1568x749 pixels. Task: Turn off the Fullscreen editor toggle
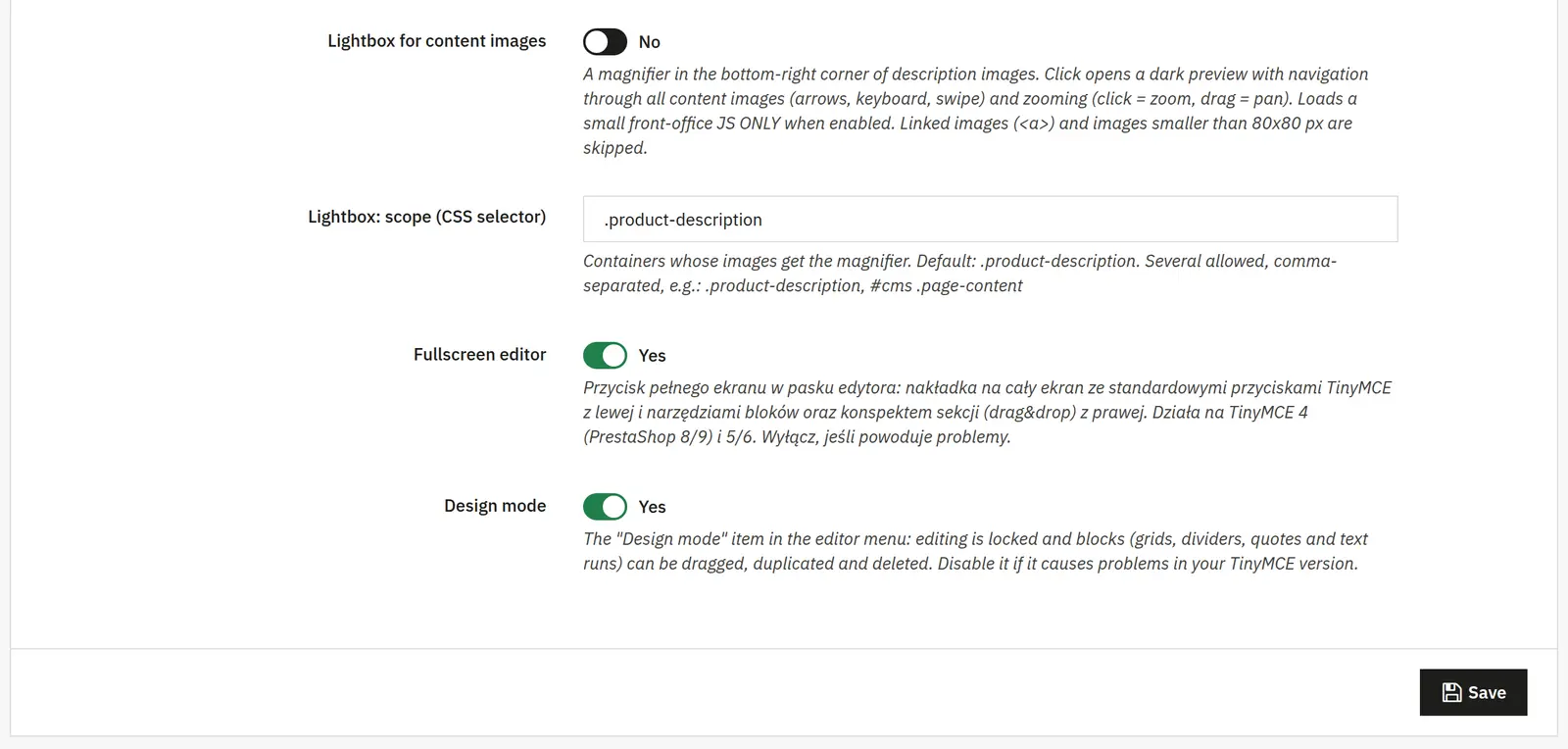click(x=605, y=355)
